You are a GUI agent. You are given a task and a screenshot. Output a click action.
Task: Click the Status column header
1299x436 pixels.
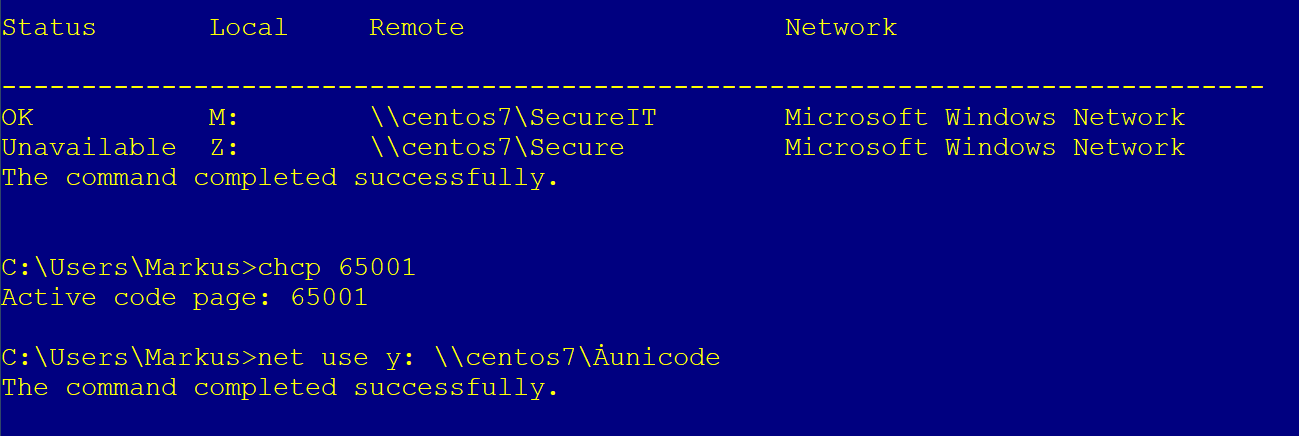(x=49, y=28)
